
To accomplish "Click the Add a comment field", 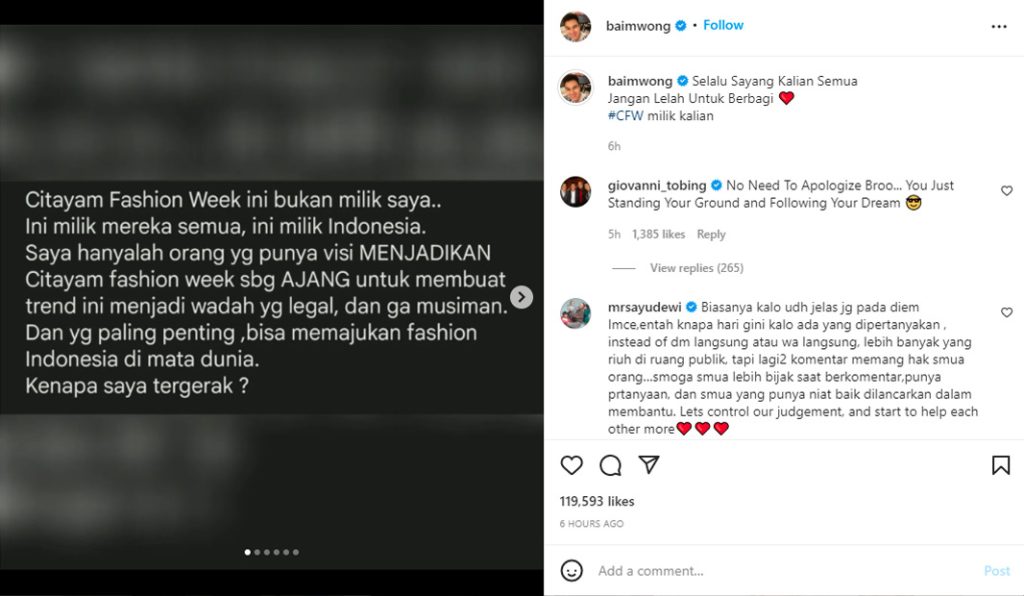I will [784, 571].
